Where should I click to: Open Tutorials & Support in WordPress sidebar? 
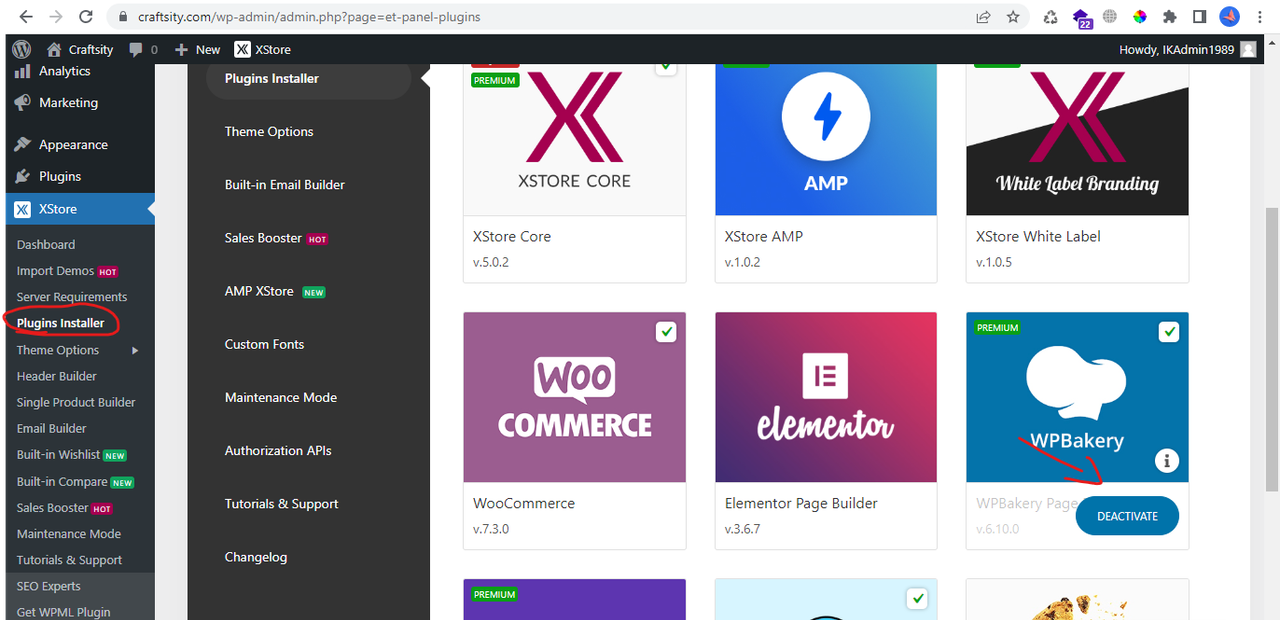69,560
